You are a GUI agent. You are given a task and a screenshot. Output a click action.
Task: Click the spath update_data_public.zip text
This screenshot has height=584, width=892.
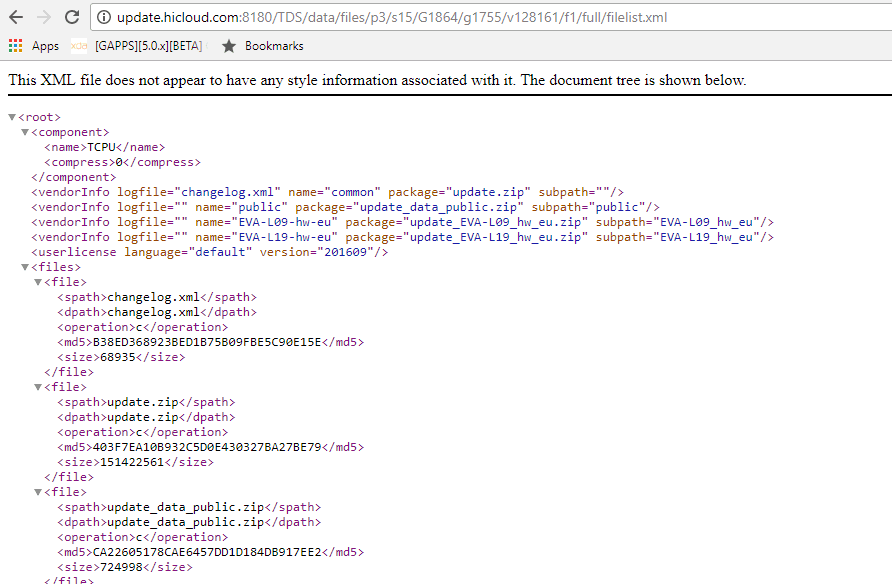coord(186,507)
